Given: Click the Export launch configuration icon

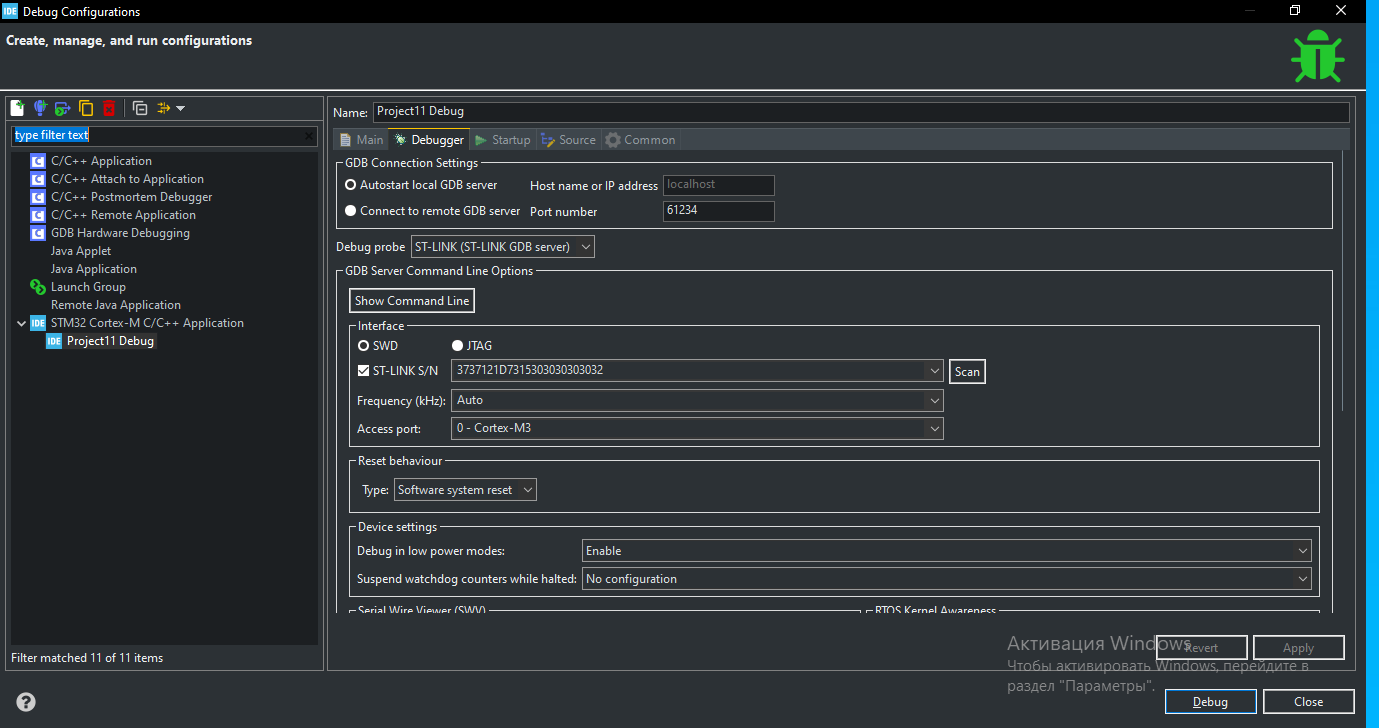Looking at the screenshot, I should click(x=62, y=108).
